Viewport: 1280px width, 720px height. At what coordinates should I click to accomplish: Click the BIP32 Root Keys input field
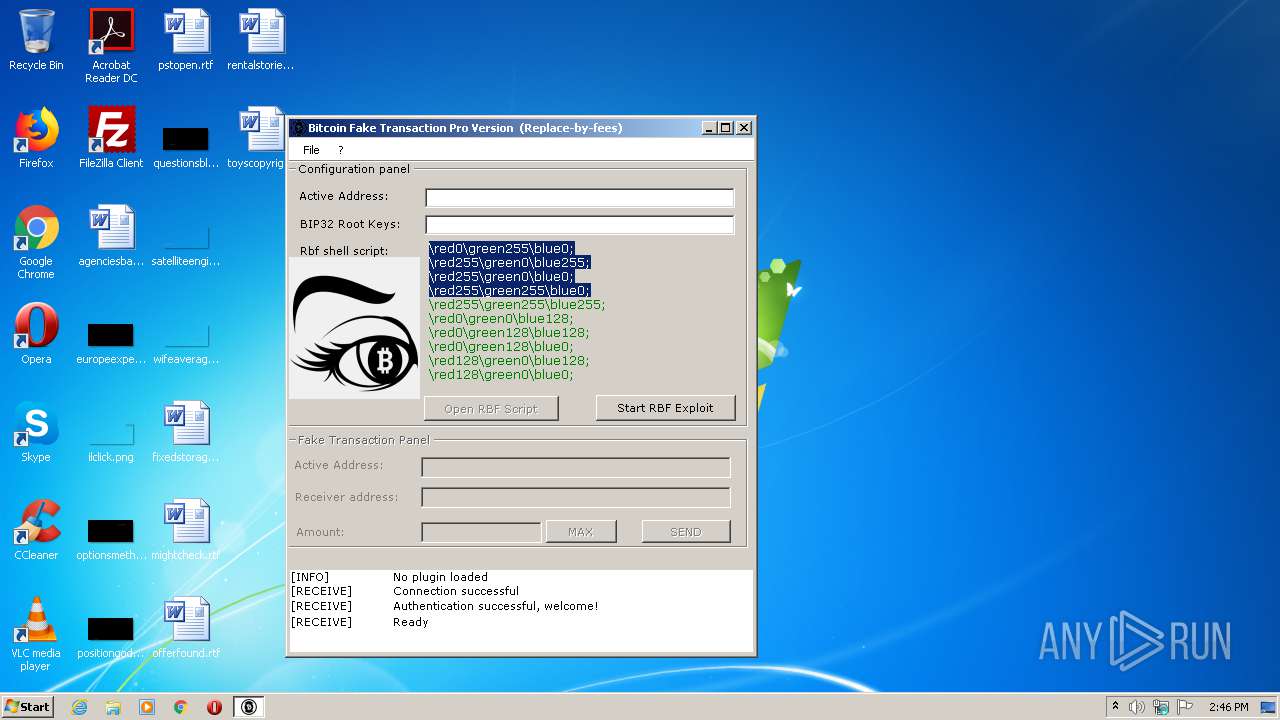580,225
